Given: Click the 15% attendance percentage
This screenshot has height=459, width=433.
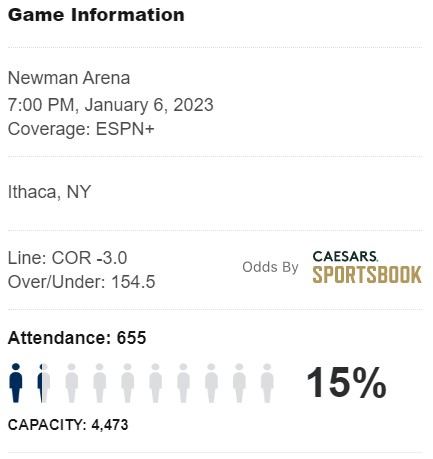Looking at the screenshot, I should (347, 382).
